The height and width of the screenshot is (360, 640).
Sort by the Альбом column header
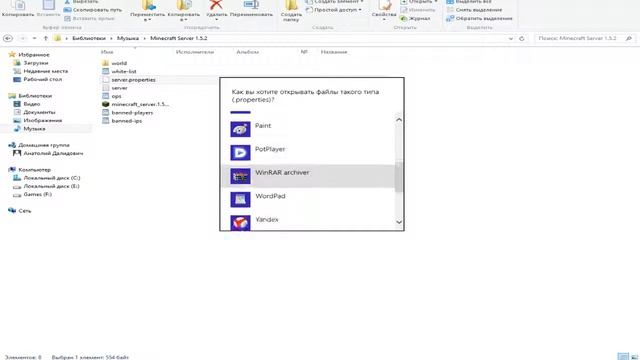[x=247, y=52]
